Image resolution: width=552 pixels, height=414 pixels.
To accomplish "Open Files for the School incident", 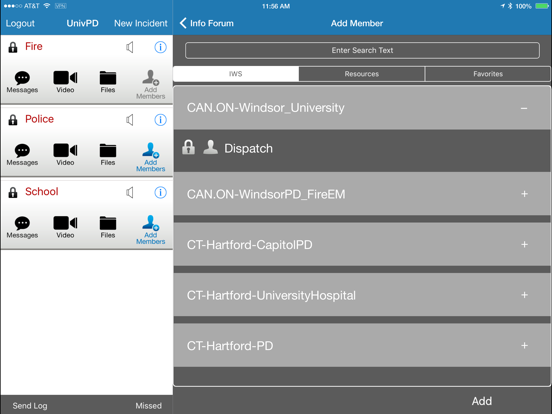I will [108, 227].
